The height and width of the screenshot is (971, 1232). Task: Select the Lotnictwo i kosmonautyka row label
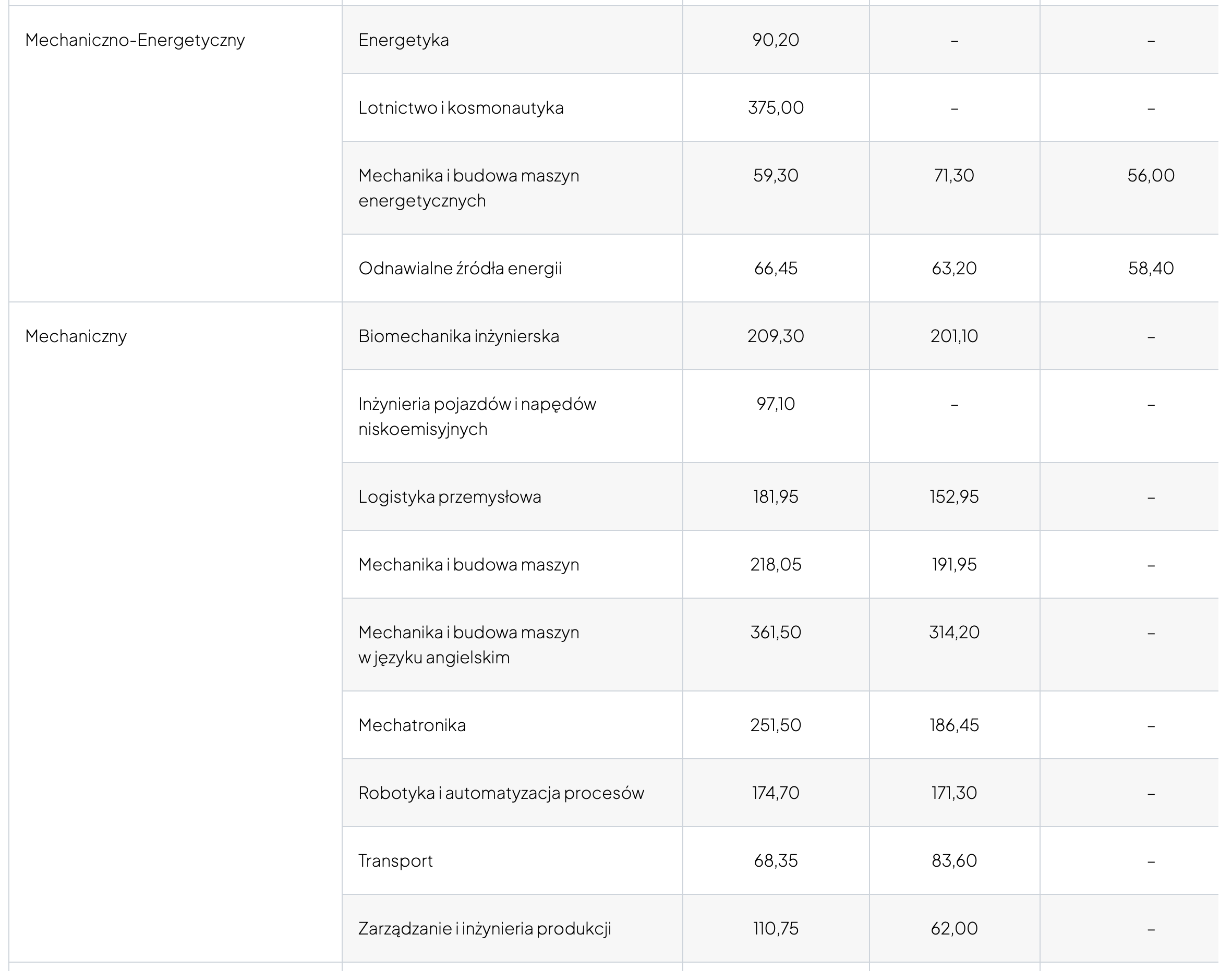click(461, 108)
